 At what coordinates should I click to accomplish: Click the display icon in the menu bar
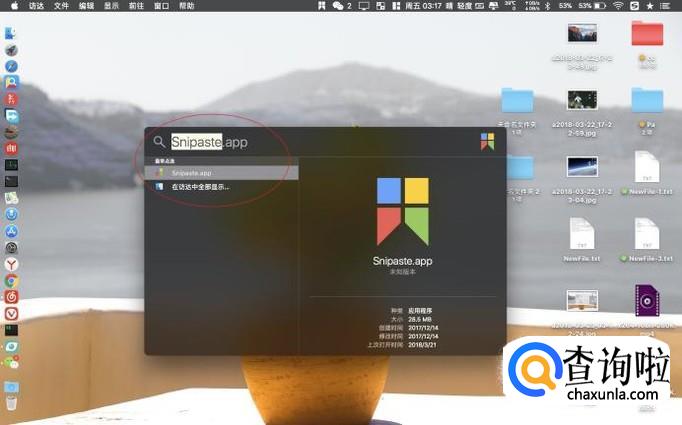[364, 6]
